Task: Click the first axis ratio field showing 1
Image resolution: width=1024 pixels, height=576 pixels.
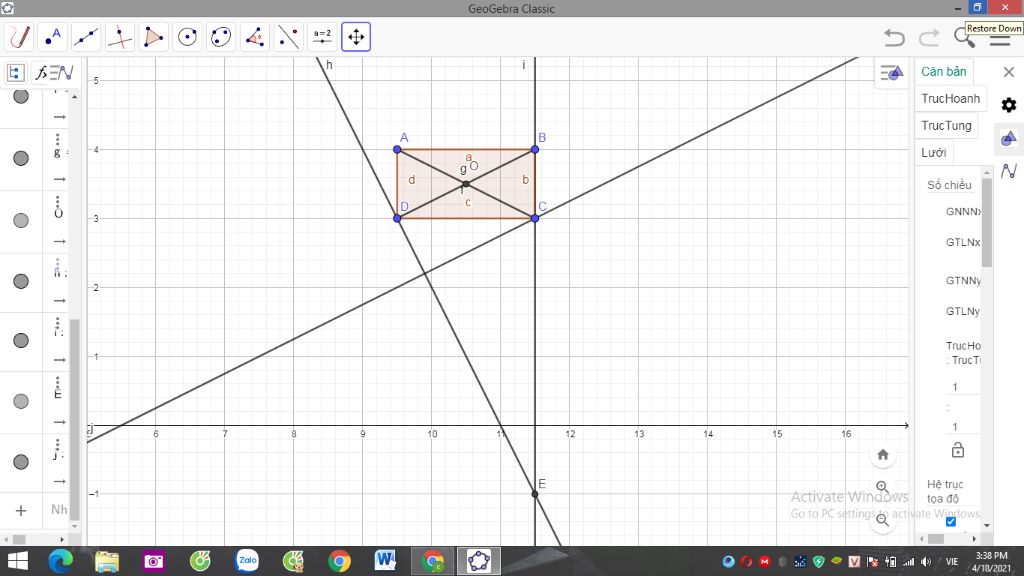Action: point(963,387)
